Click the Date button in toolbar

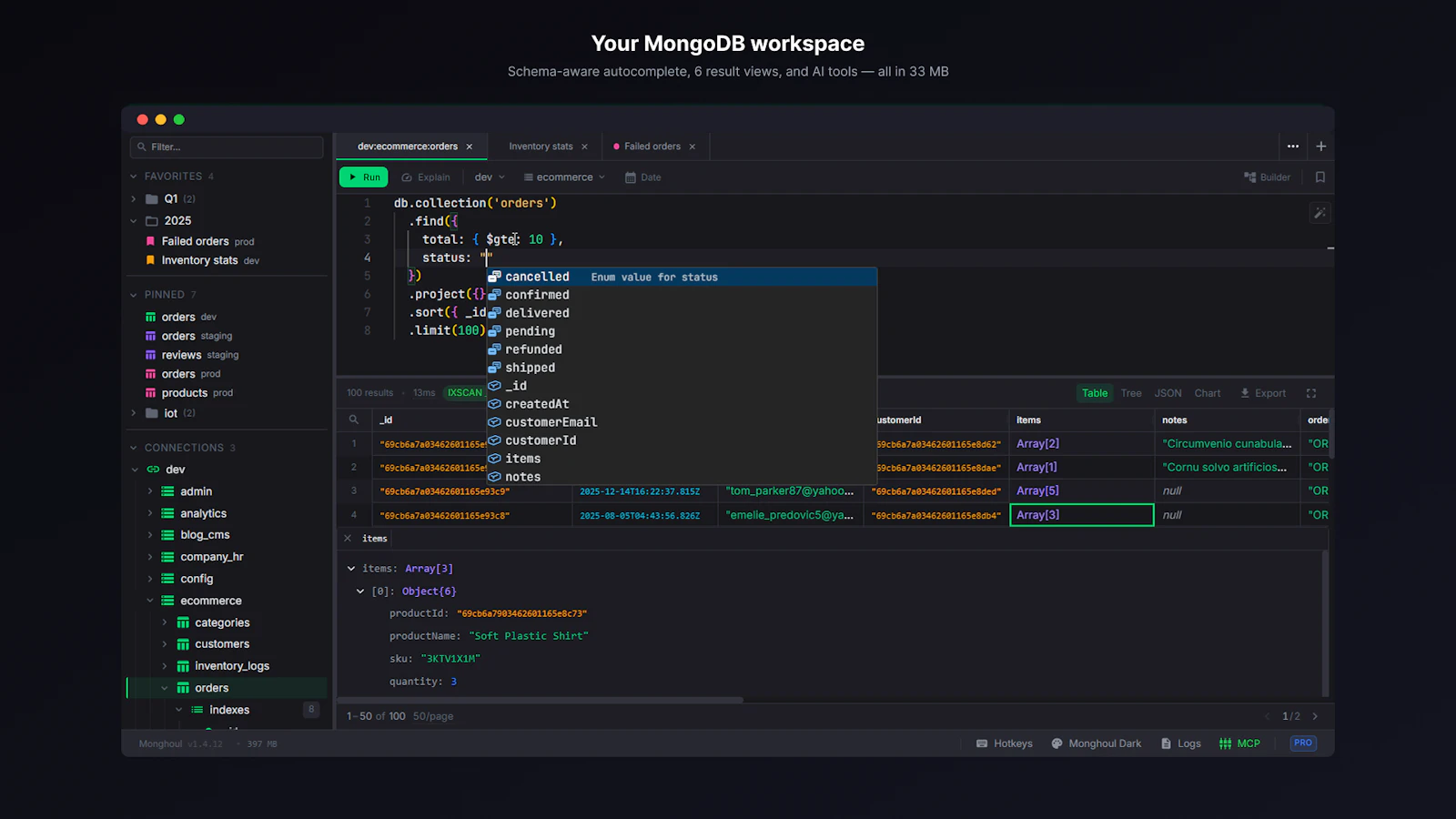tap(643, 177)
